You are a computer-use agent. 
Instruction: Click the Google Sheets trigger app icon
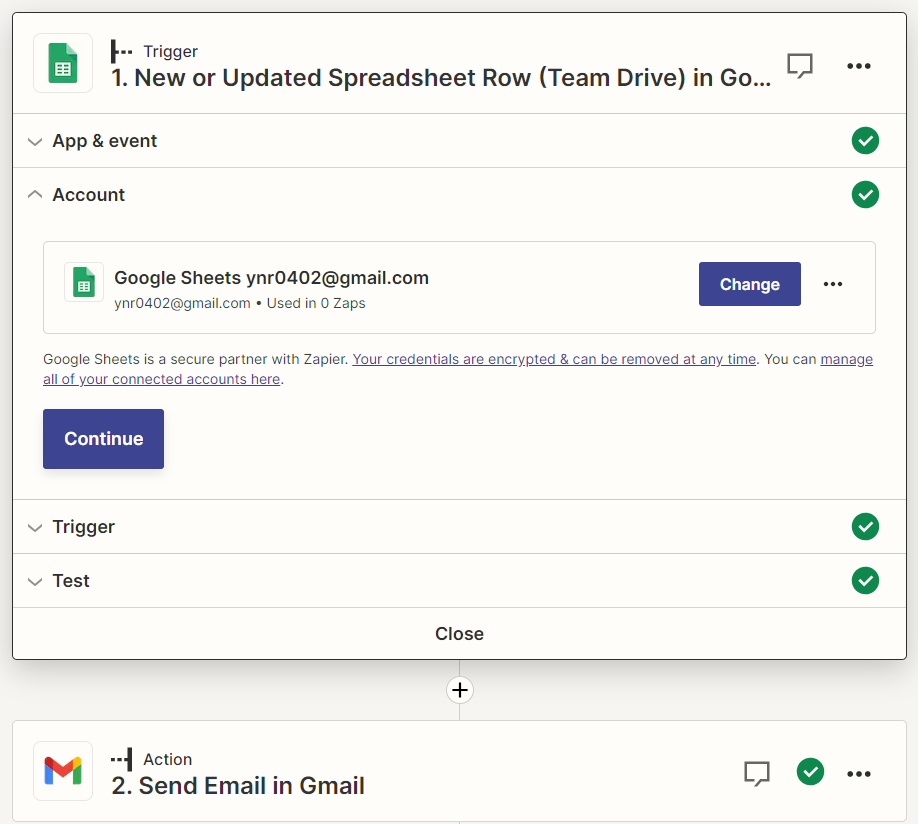pos(63,64)
